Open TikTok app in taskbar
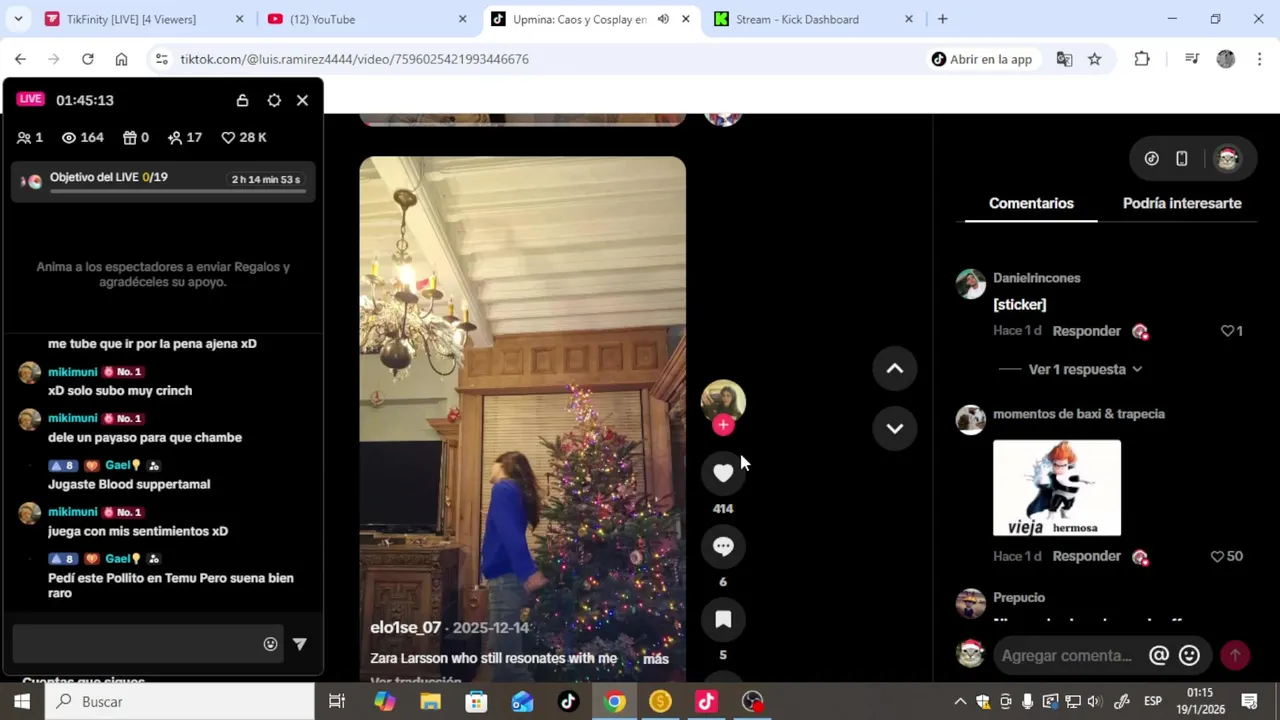The image size is (1280, 720). tap(568, 702)
